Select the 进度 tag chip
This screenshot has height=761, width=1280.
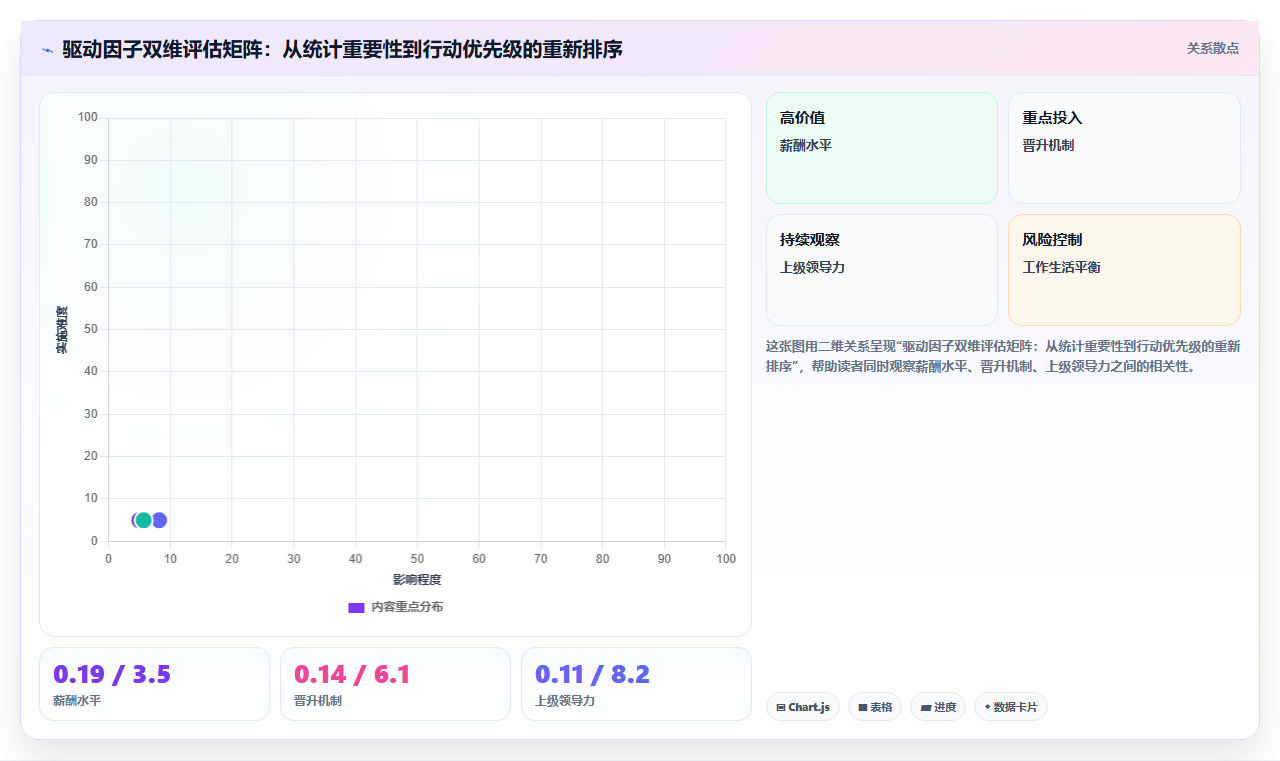point(938,707)
